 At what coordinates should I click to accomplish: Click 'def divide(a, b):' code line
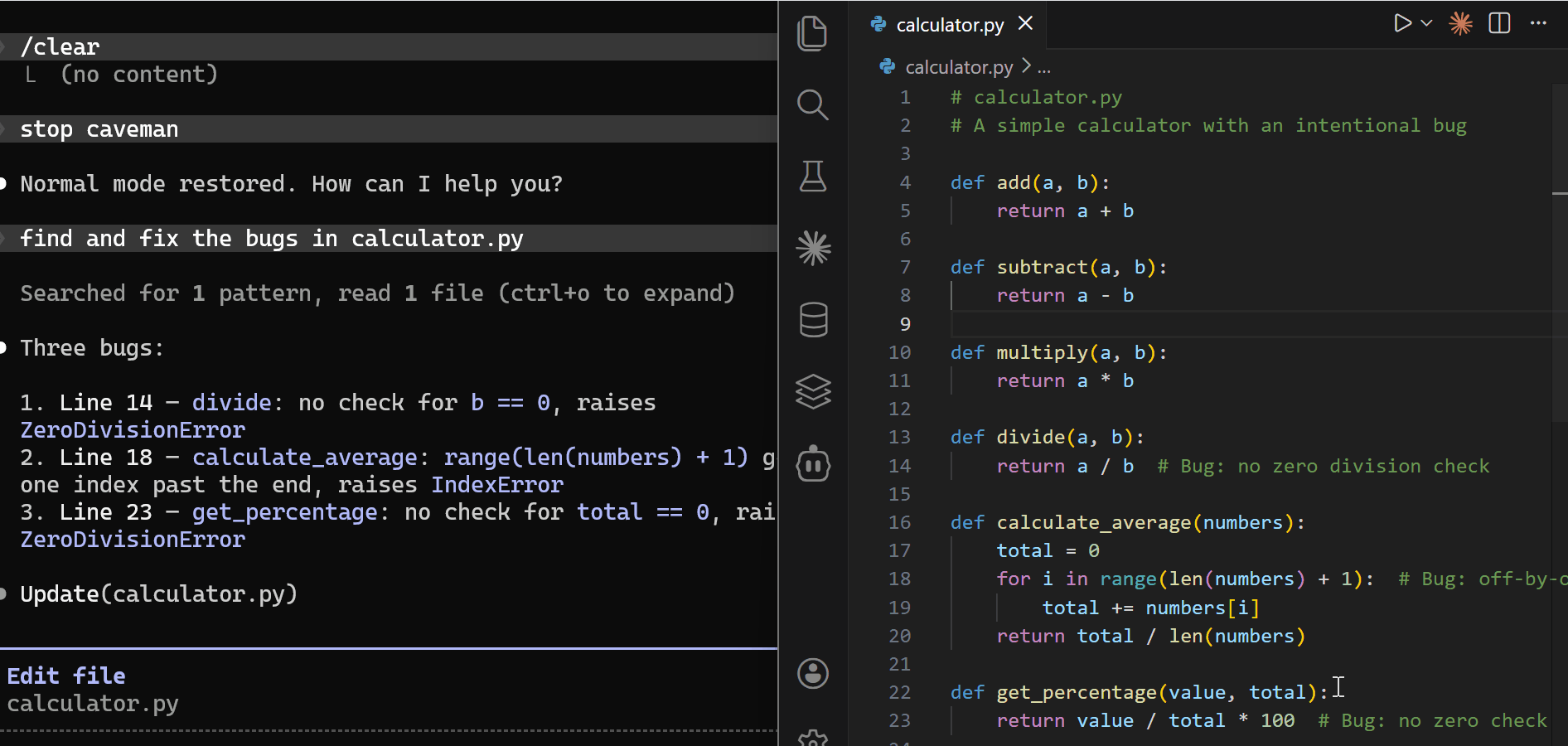1047,437
